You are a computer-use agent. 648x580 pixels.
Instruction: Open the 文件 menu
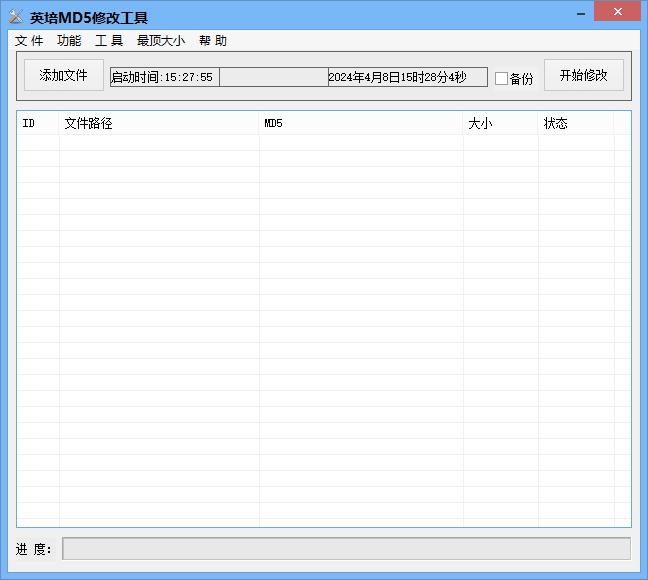[29, 41]
